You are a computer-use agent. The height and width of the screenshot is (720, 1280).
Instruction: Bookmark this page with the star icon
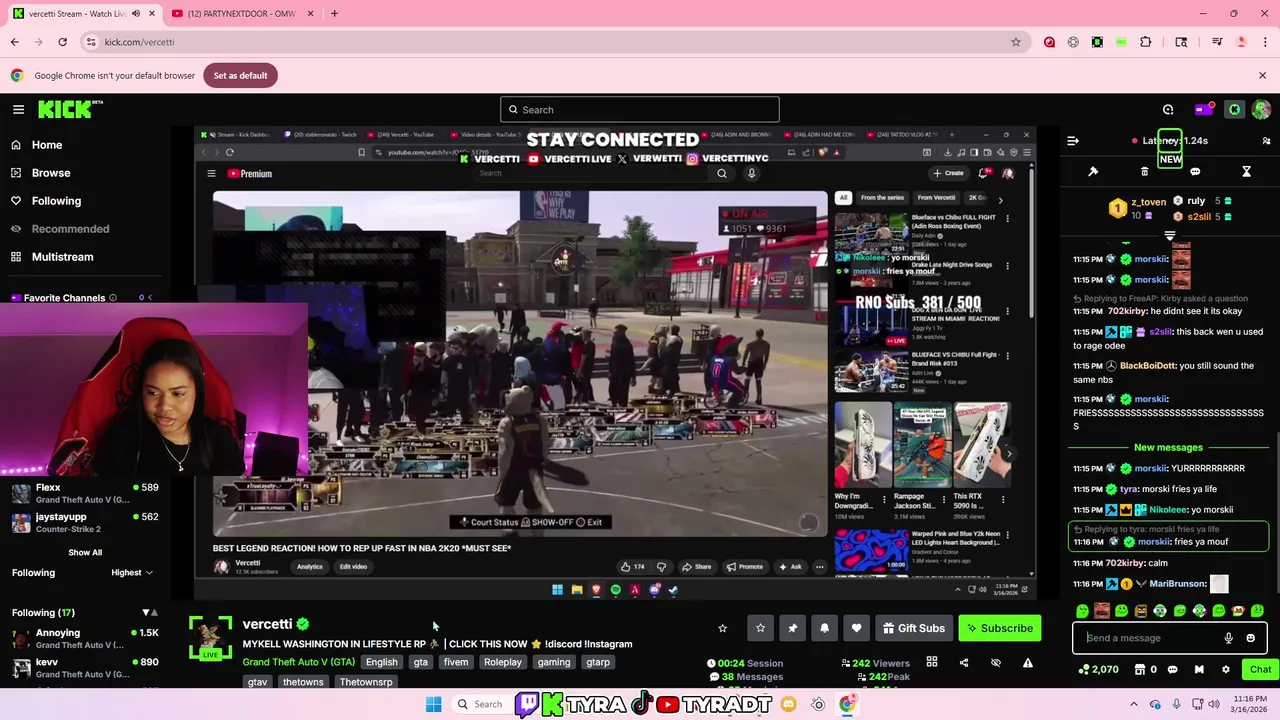coord(1016,42)
